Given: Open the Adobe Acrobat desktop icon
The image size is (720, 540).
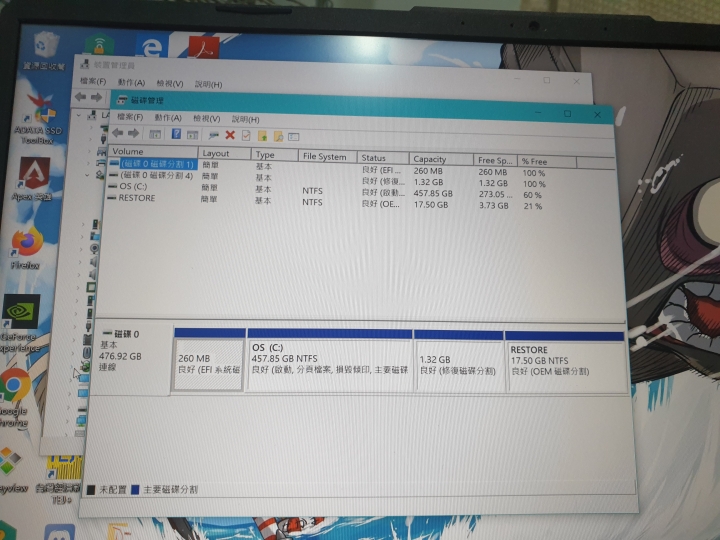Looking at the screenshot, I should pyautogui.click(x=203, y=47).
